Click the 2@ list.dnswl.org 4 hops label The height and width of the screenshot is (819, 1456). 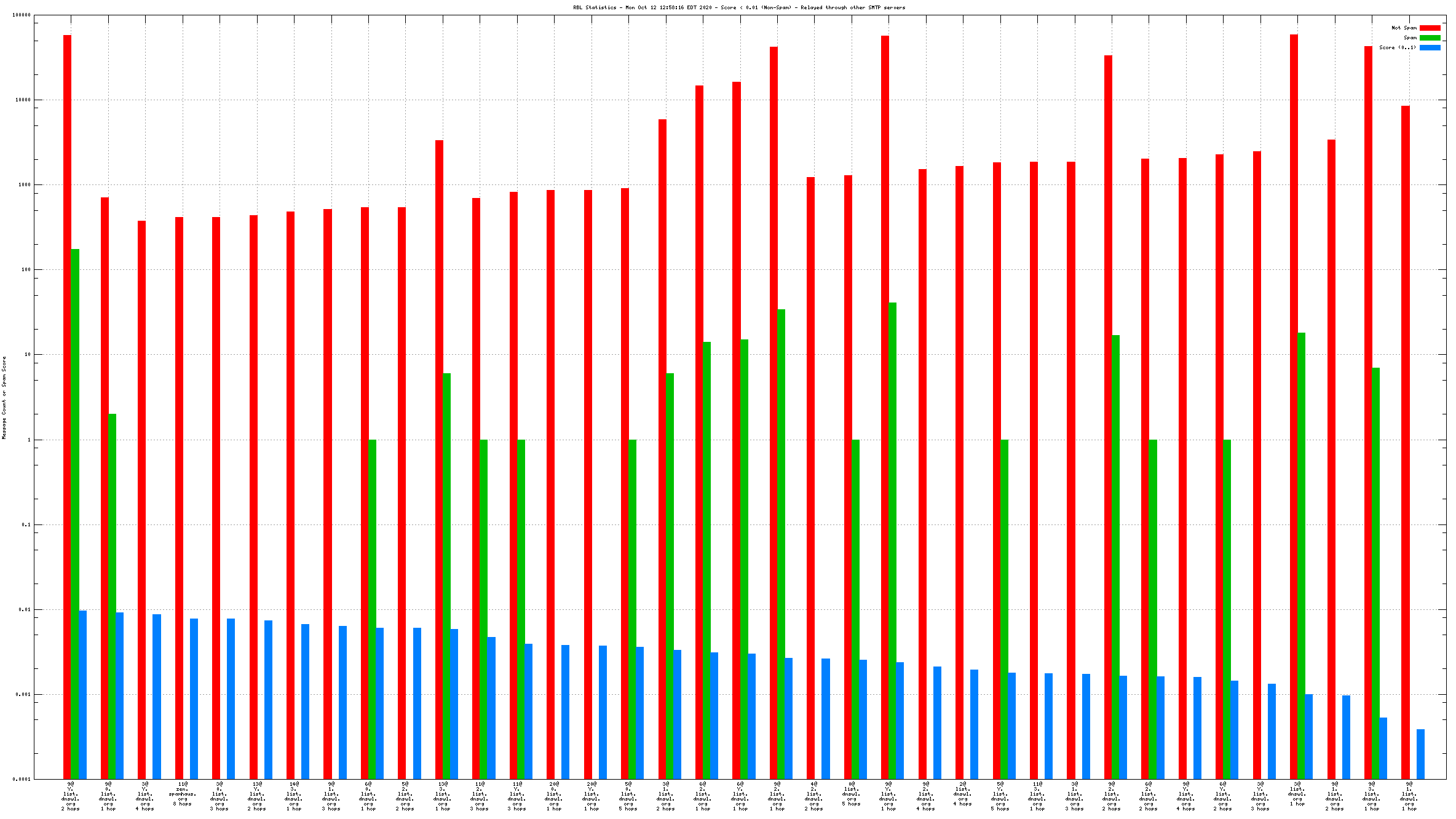pos(963,794)
